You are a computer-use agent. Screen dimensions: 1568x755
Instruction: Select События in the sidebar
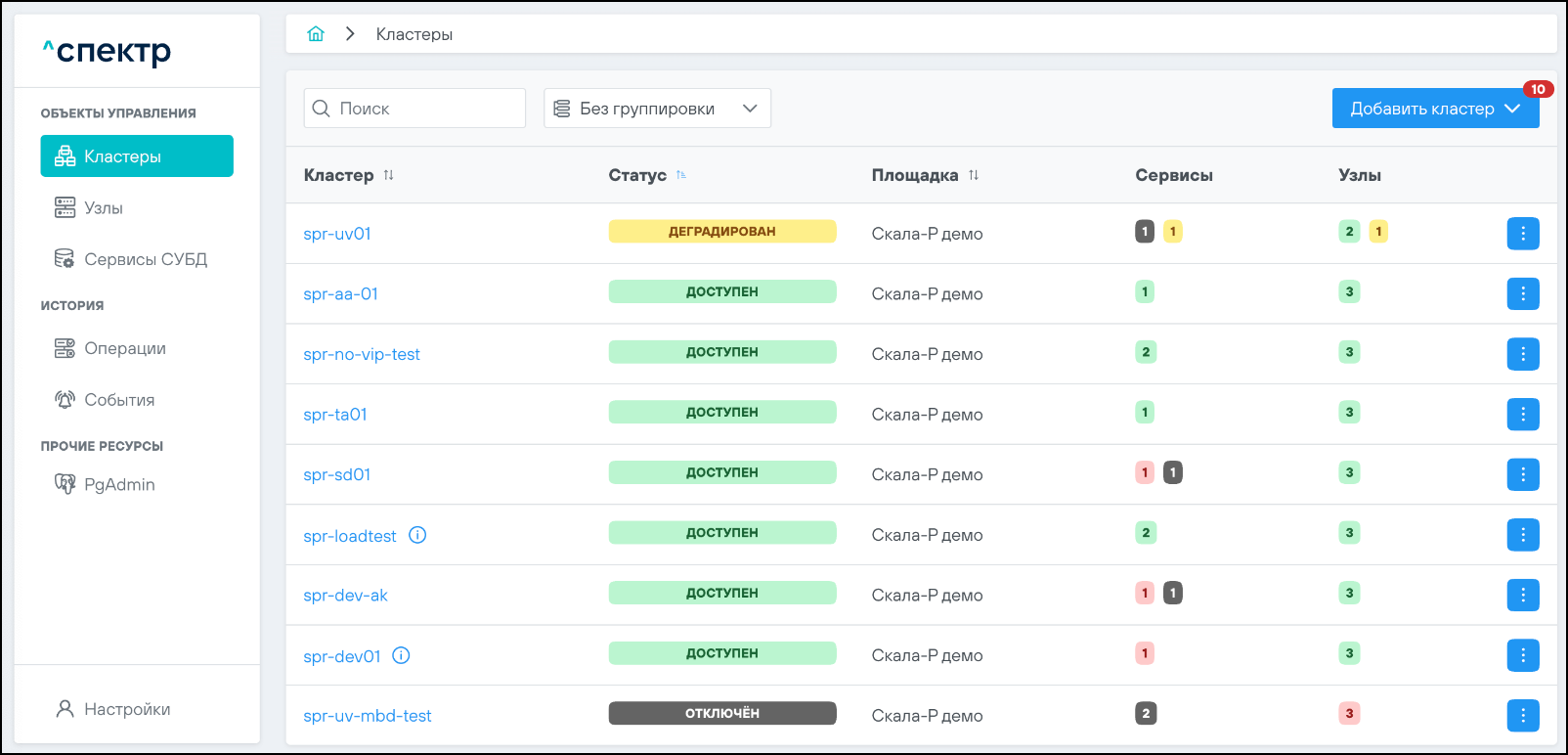pos(119,400)
